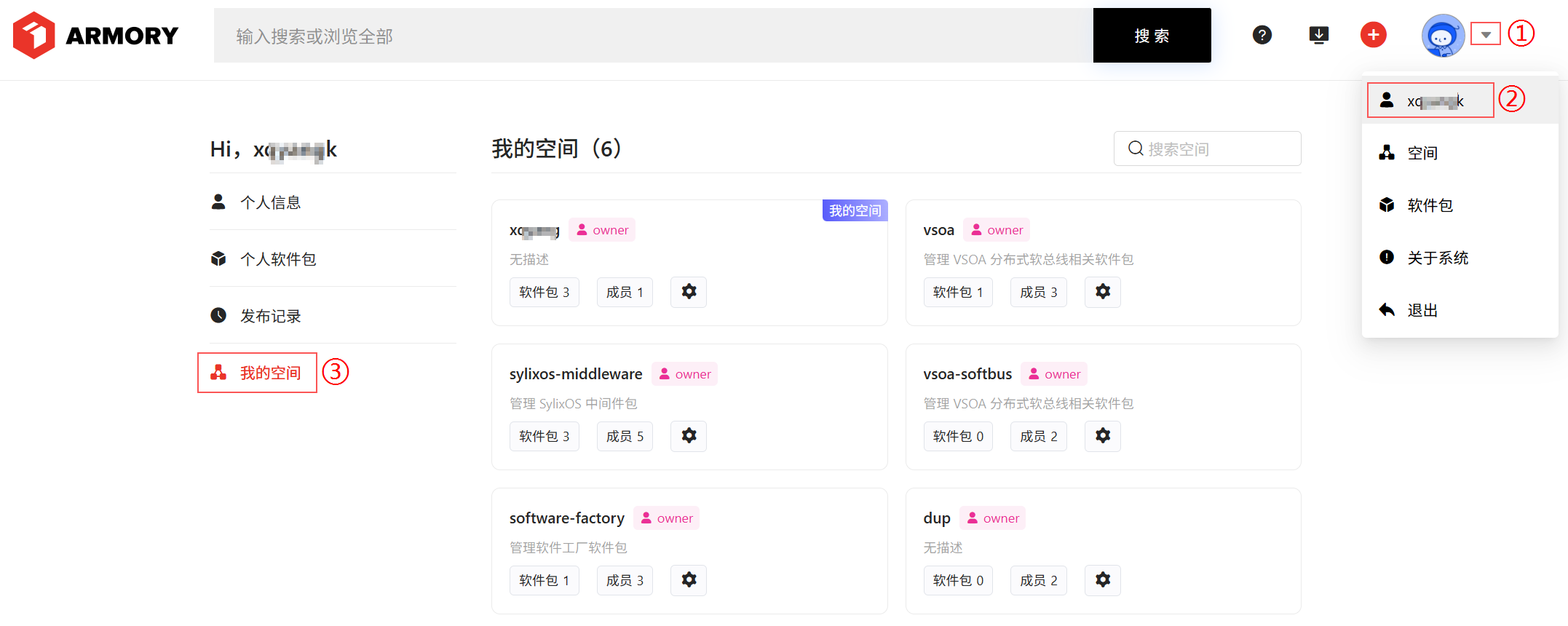Go to 发布记录 in the sidebar

tap(270, 316)
